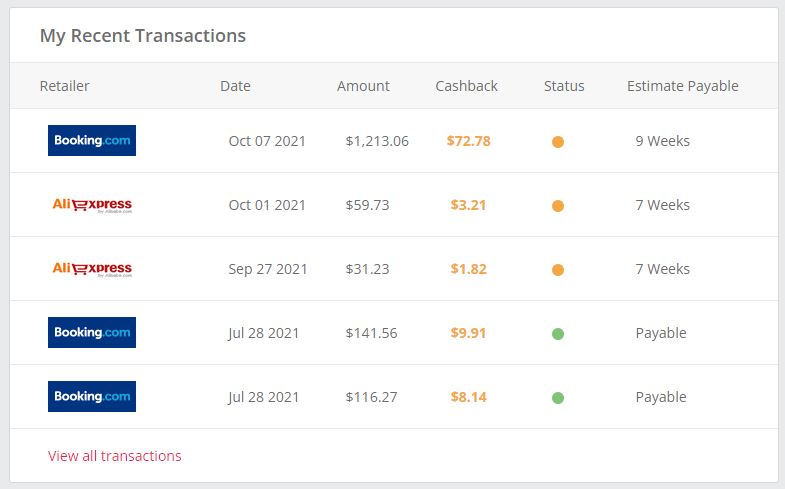
Task: Click orange status dot for $72.78 cashback
Action: pos(558,142)
